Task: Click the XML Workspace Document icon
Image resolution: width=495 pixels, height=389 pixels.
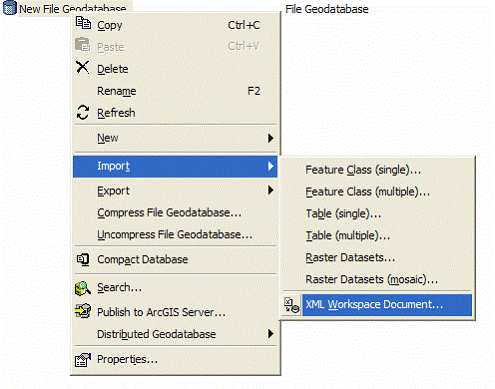Action: pos(292,305)
